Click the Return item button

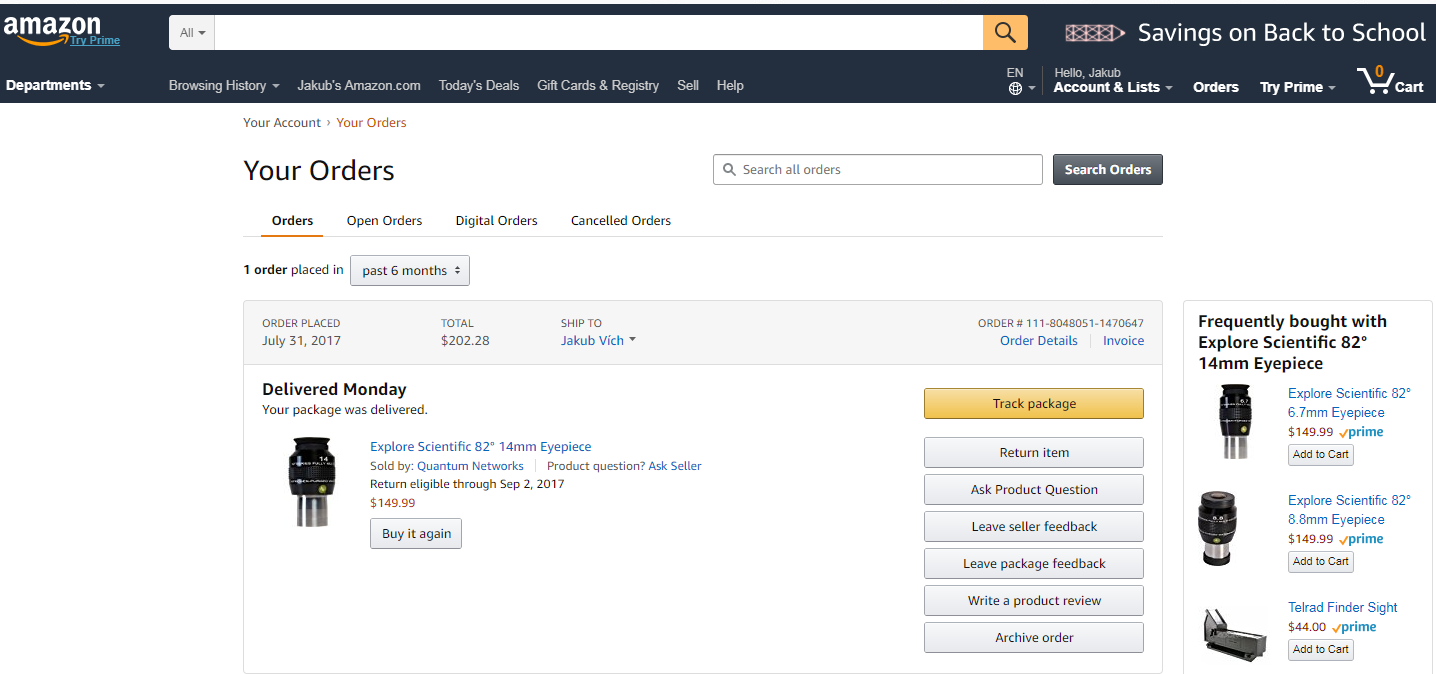tap(1033, 453)
